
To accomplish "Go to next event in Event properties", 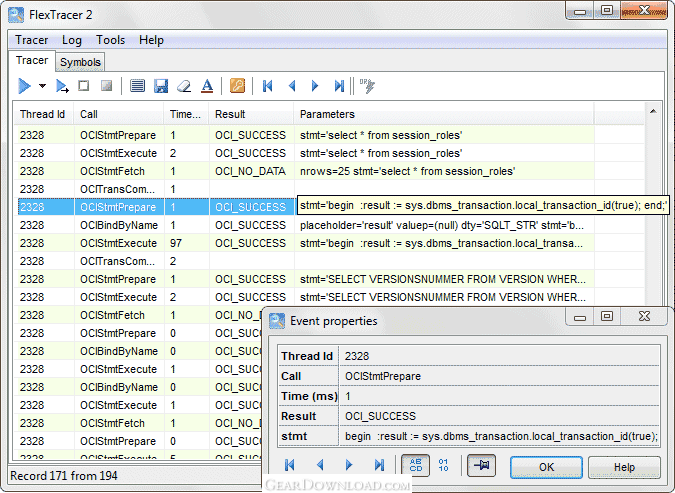I will [x=349, y=465].
